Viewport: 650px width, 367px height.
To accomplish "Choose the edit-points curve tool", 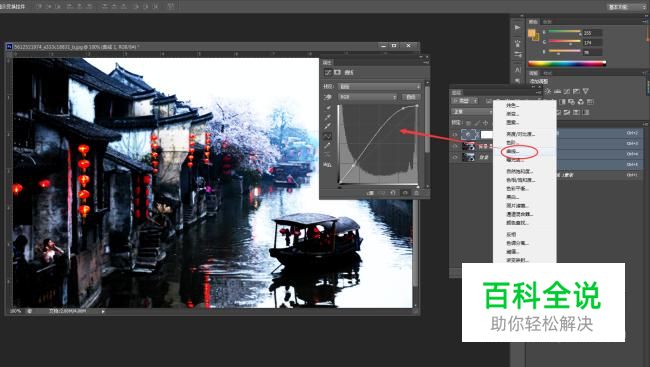I will pos(327,136).
